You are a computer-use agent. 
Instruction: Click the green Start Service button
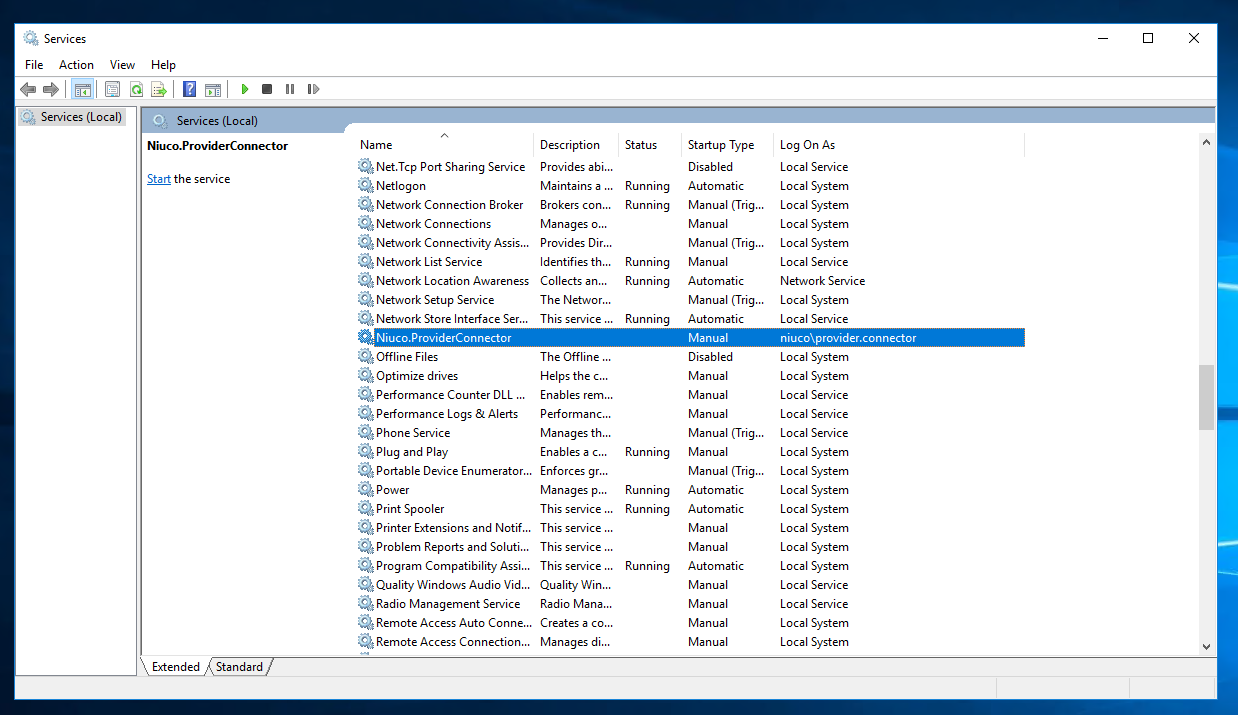click(x=244, y=89)
